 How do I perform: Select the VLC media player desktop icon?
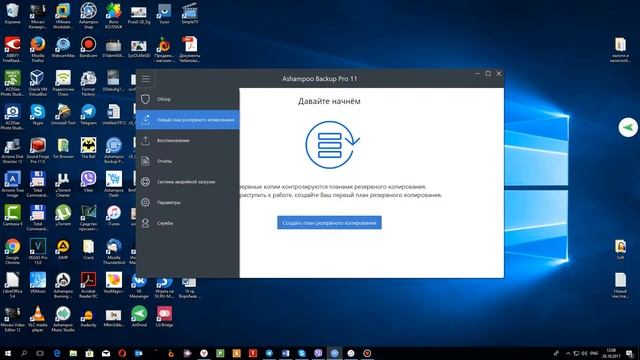pos(38,319)
